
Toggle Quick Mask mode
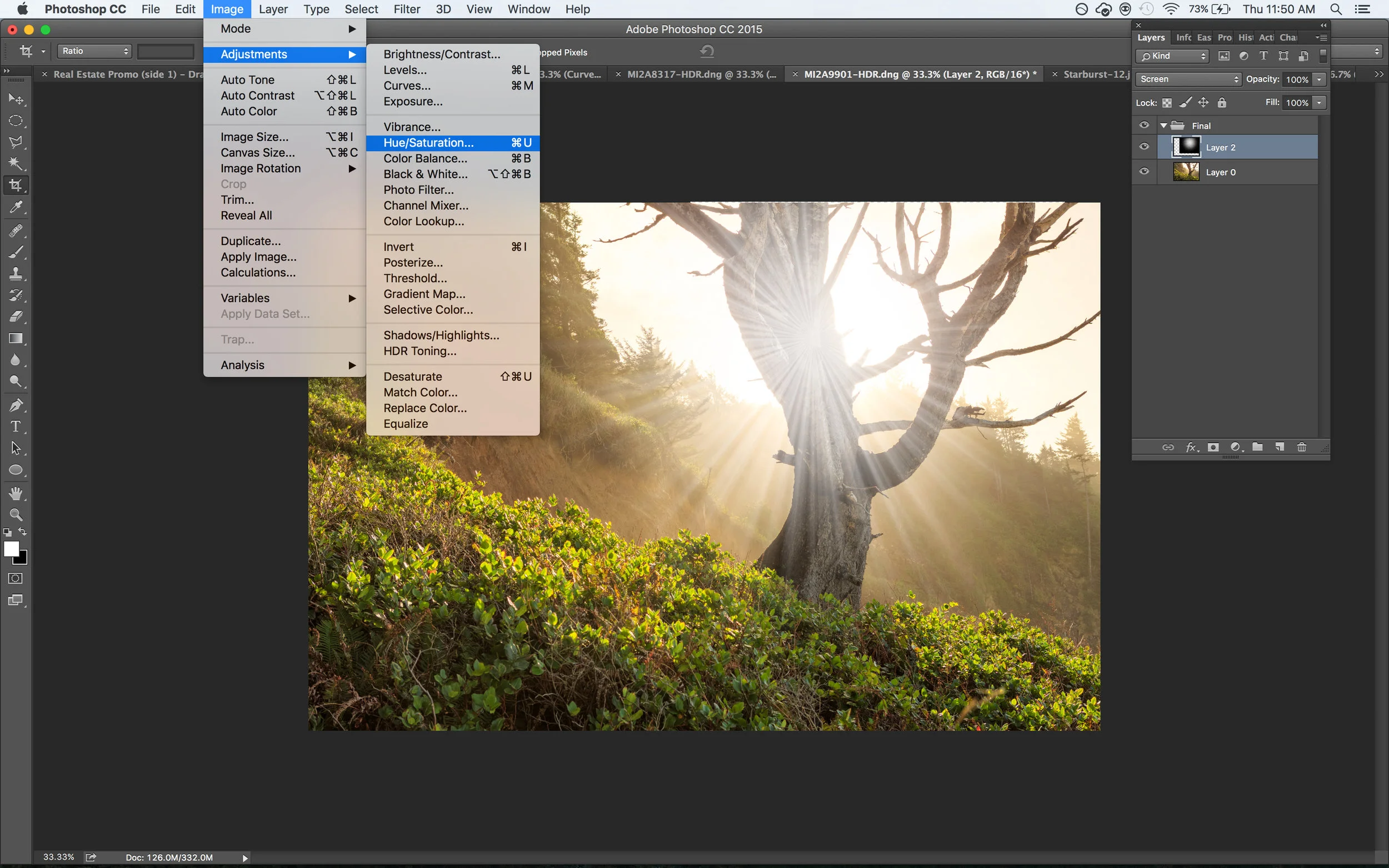pos(16,578)
